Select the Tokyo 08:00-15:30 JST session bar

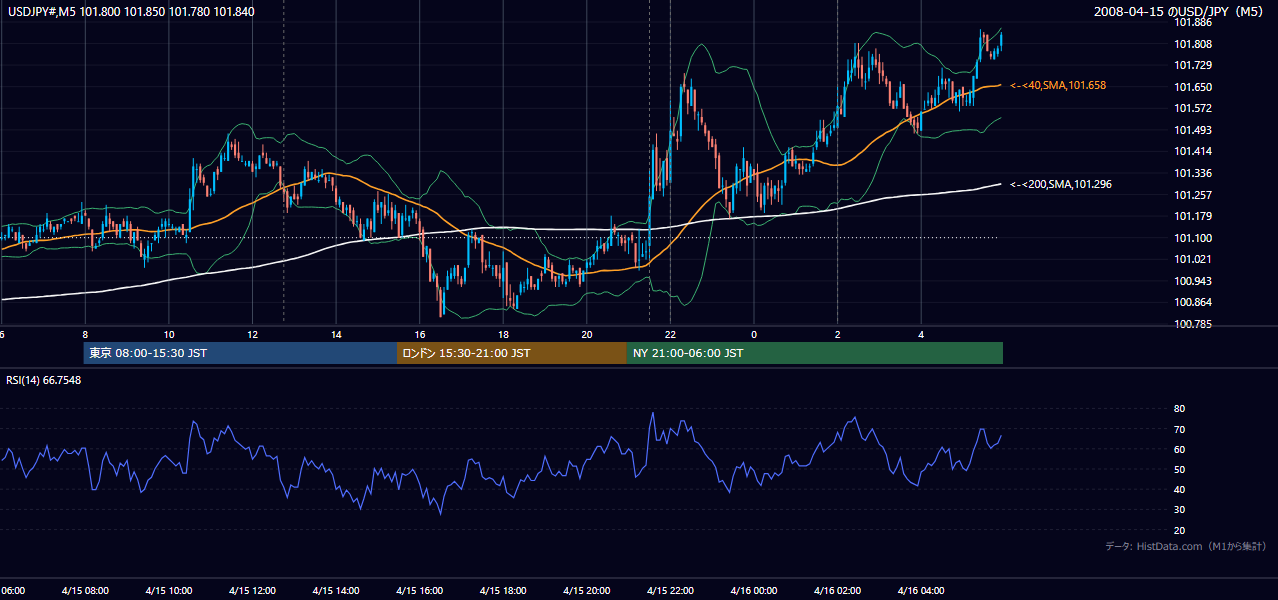[x=240, y=353]
